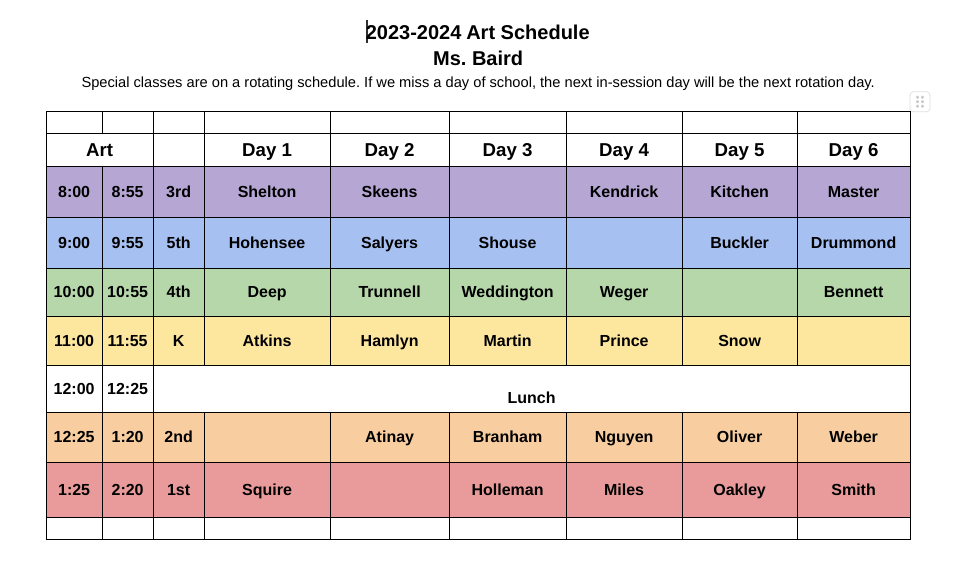This screenshot has height=567, width=958.
Task: Click the 'Kendrick' cell under Day 4
Action: pyautogui.click(x=624, y=192)
